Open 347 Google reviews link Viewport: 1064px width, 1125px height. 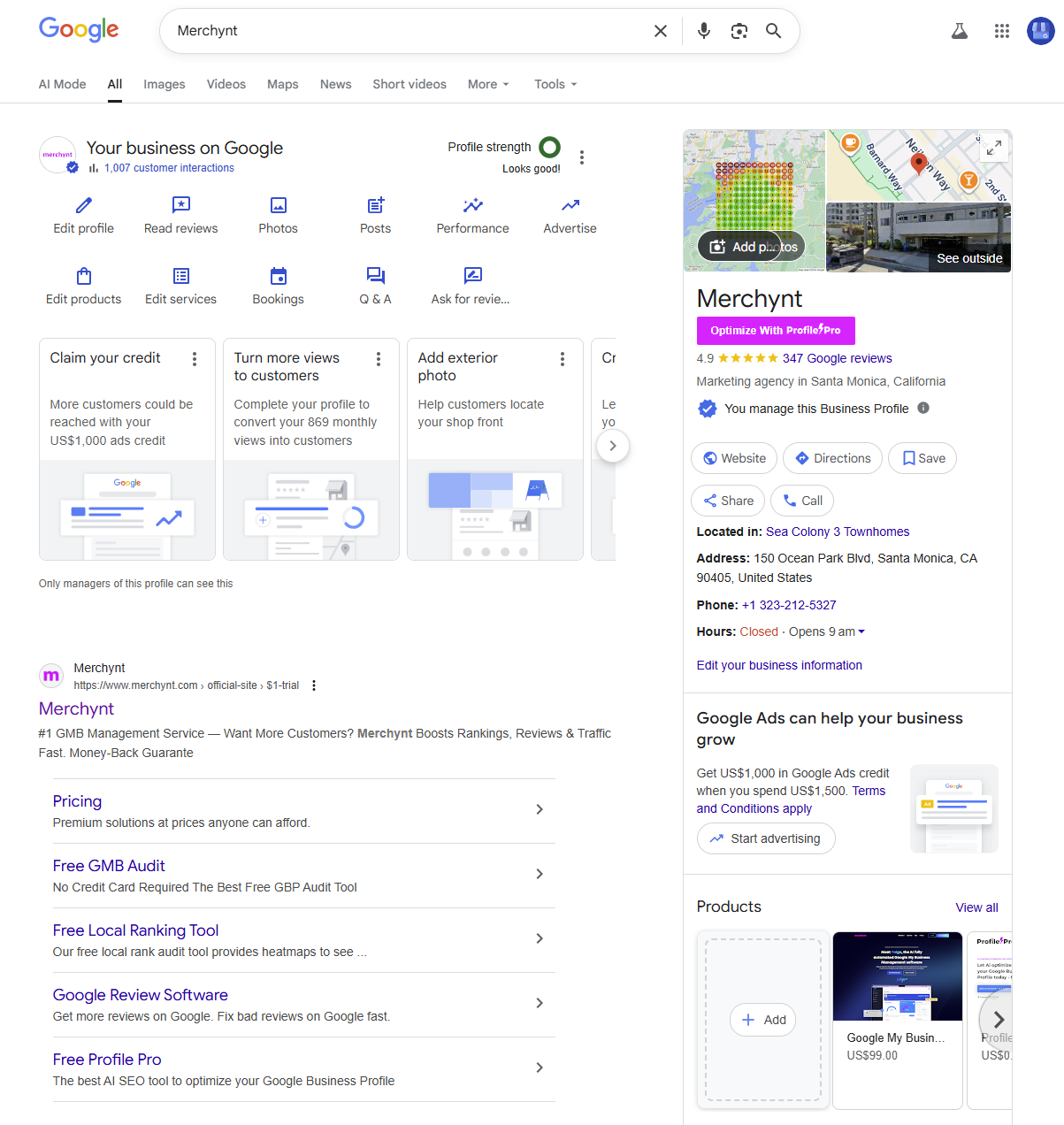pyautogui.click(x=837, y=358)
